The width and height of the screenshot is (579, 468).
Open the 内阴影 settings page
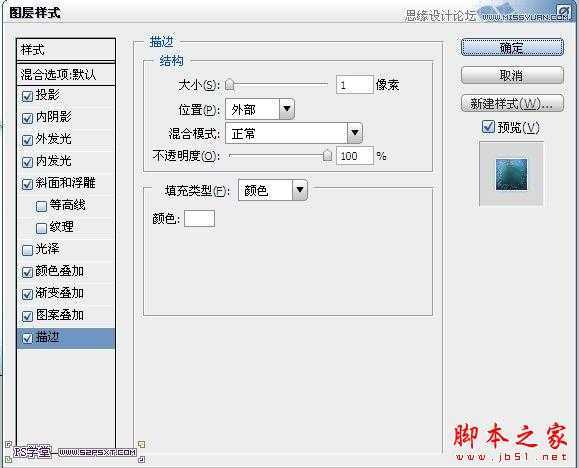(x=53, y=117)
